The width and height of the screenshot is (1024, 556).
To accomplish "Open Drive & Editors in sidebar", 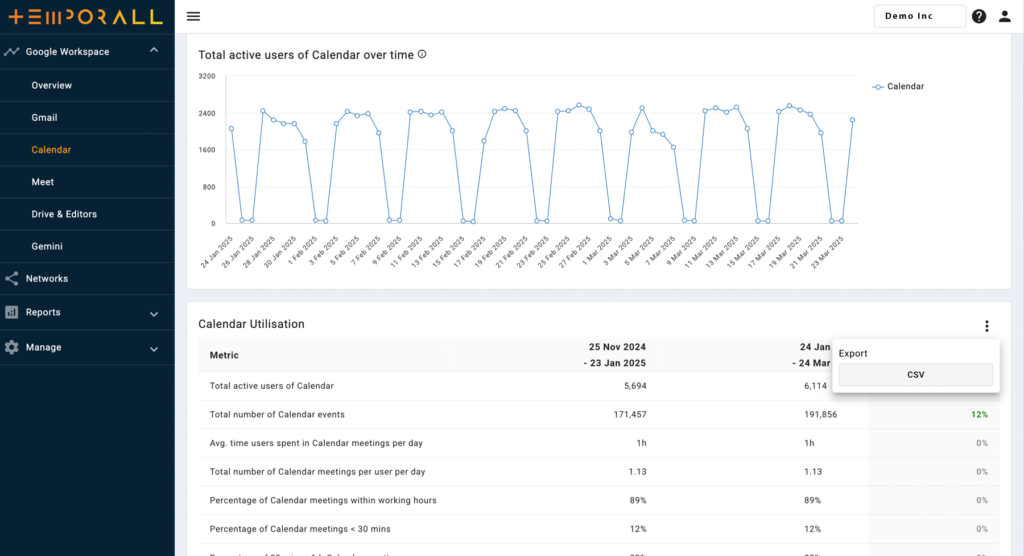I will tap(64, 214).
